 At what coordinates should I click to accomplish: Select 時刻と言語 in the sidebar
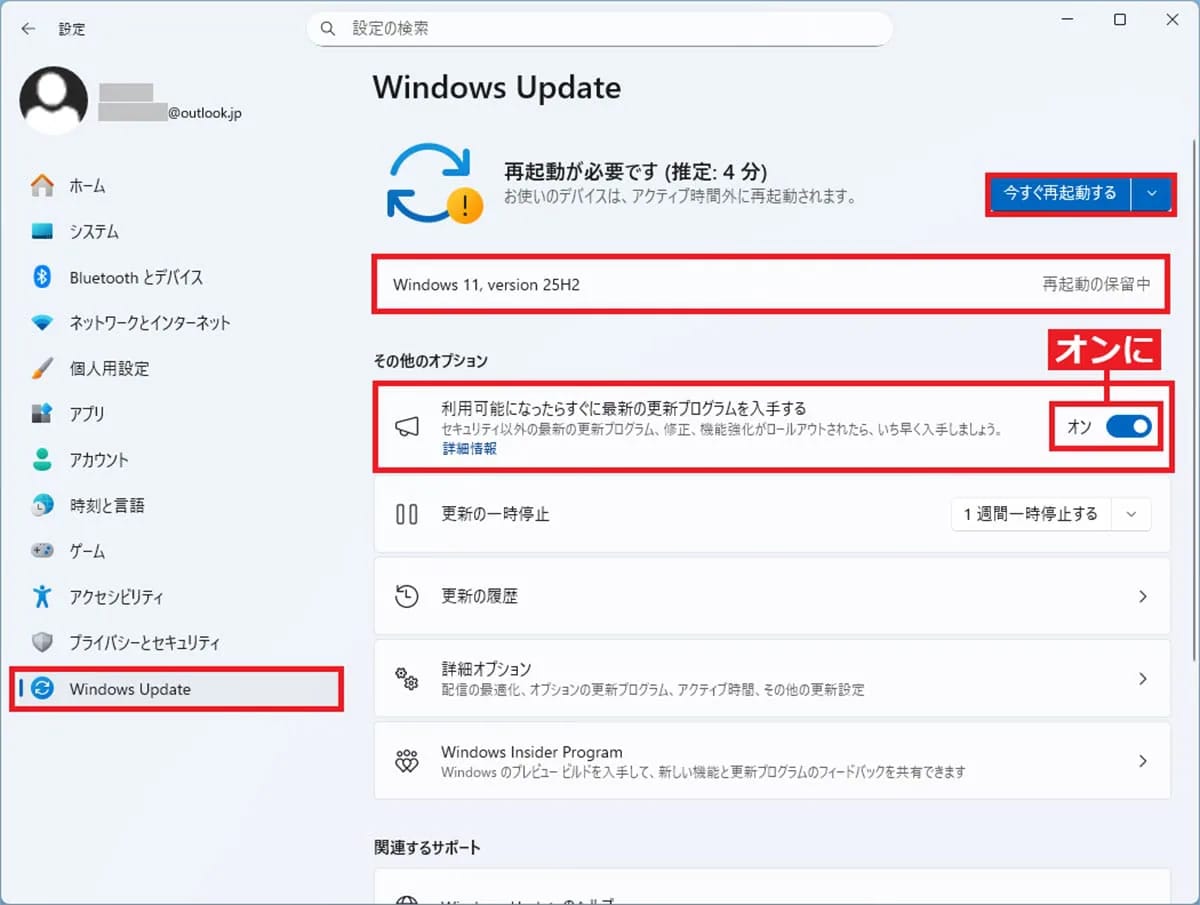(x=107, y=506)
